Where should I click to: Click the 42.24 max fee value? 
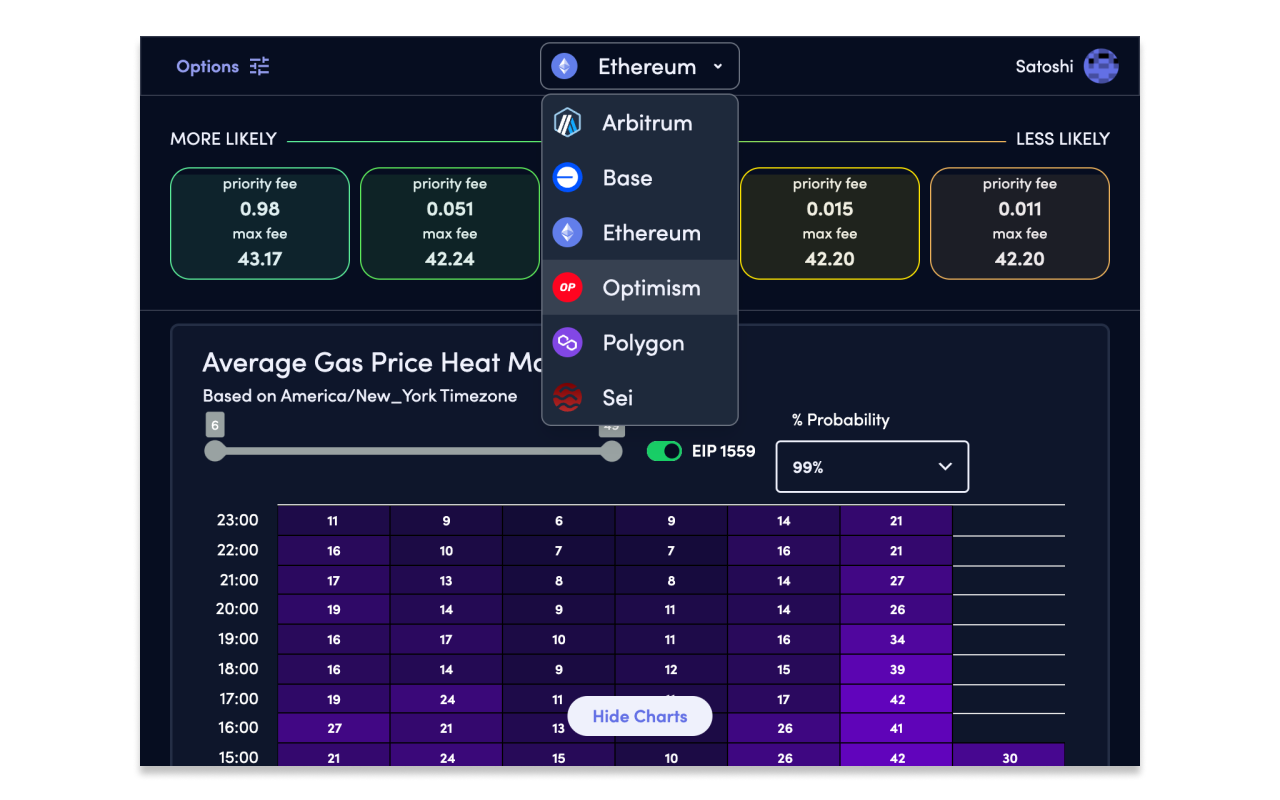pyautogui.click(x=450, y=259)
